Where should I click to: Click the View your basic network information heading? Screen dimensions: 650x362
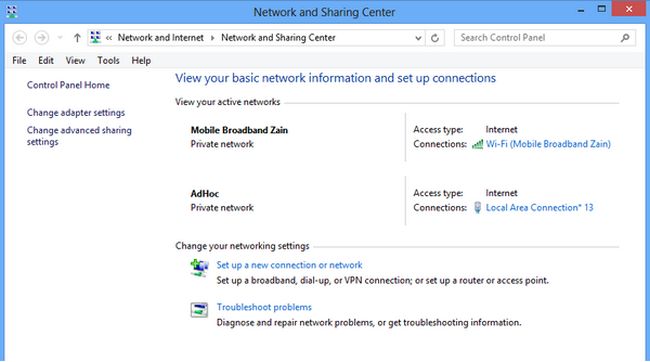335,78
